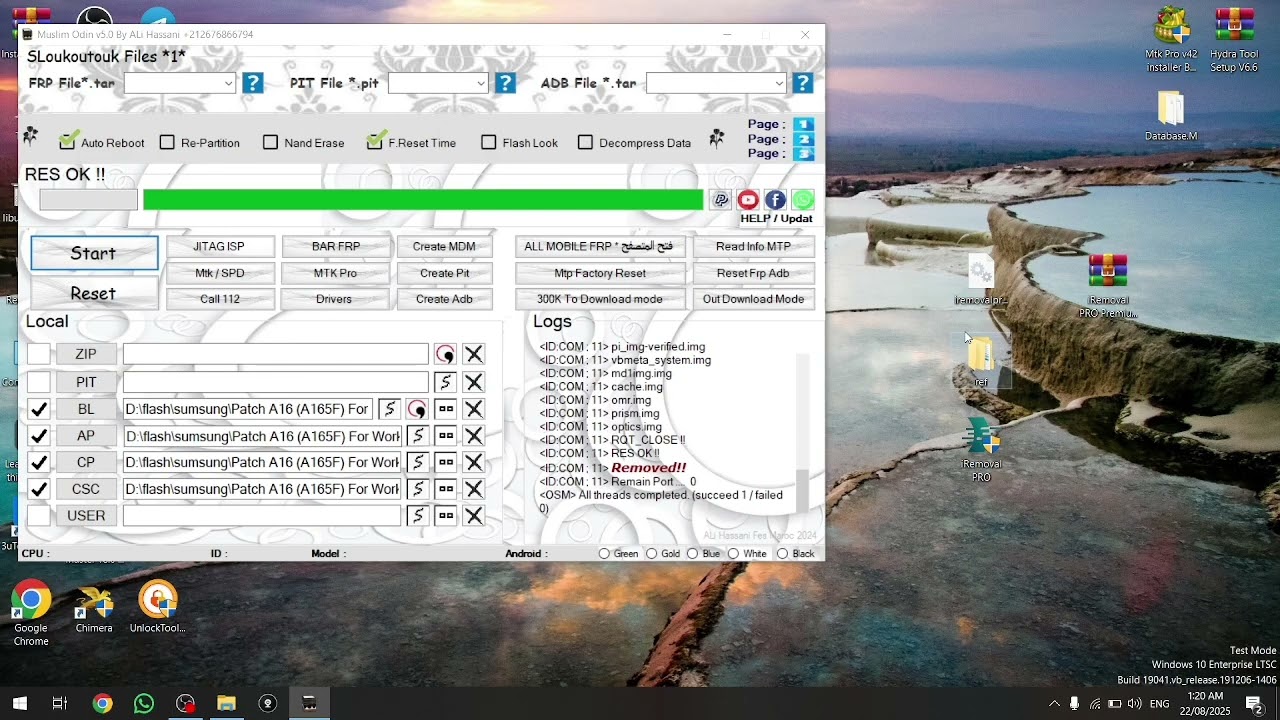Click the JTAG ISP button
The width and height of the screenshot is (1280, 720).
coord(219,247)
